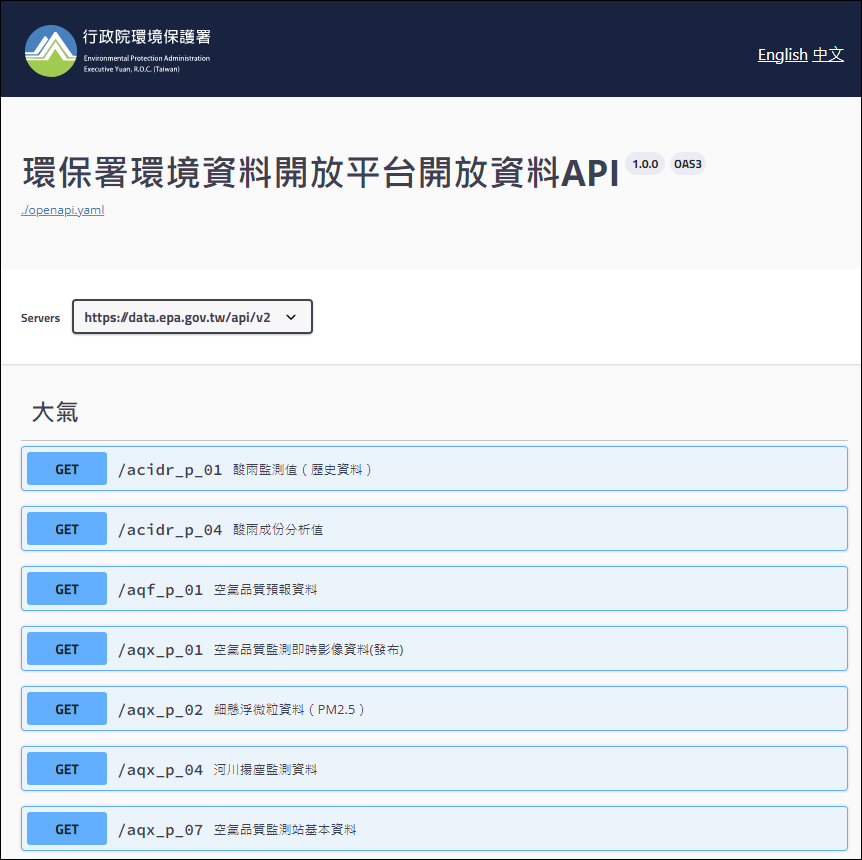Expand the /aqx_p_02 PM2.5 endpoint row
The height and width of the screenshot is (860, 862).
click(434, 709)
